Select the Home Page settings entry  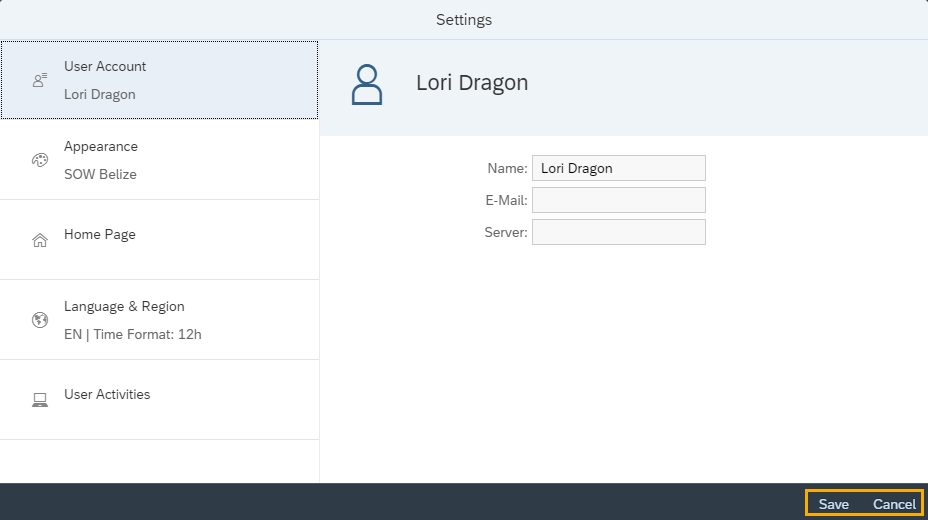pos(160,240)
